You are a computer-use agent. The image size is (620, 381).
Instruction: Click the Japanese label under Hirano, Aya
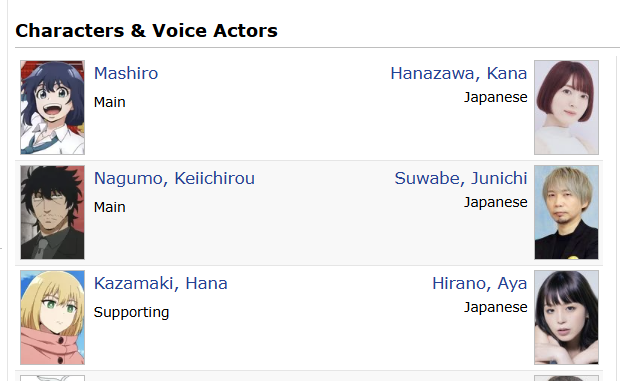pos(495,307)
